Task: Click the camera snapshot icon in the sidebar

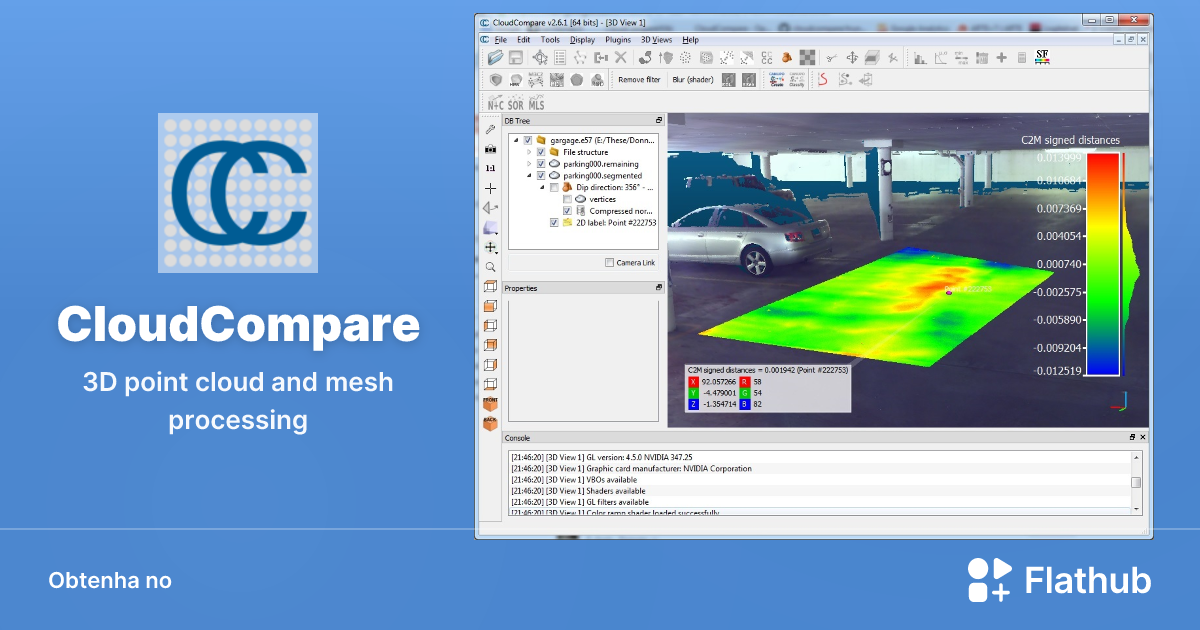Action: coord(490,149)
